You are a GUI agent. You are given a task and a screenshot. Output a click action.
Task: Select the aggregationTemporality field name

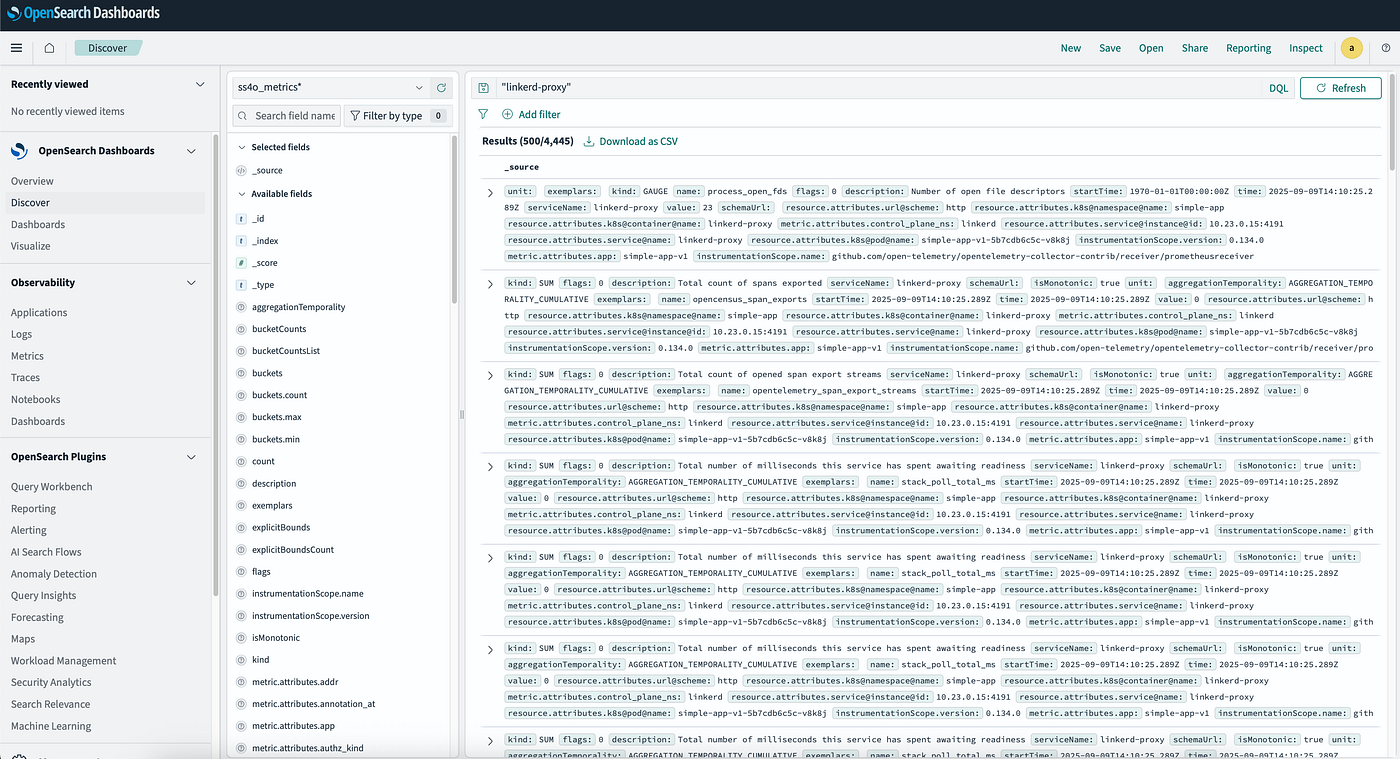coord(298,307)
